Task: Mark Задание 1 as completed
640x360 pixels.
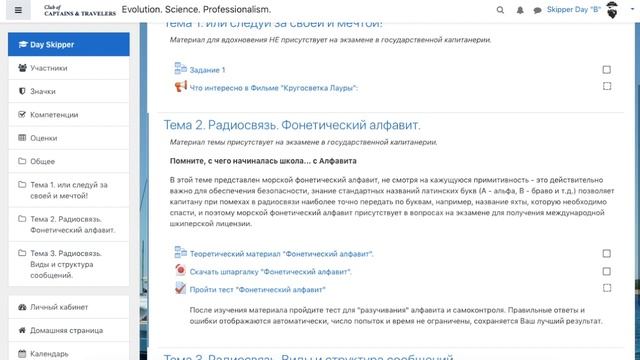Action: click(x=607, y=70)
